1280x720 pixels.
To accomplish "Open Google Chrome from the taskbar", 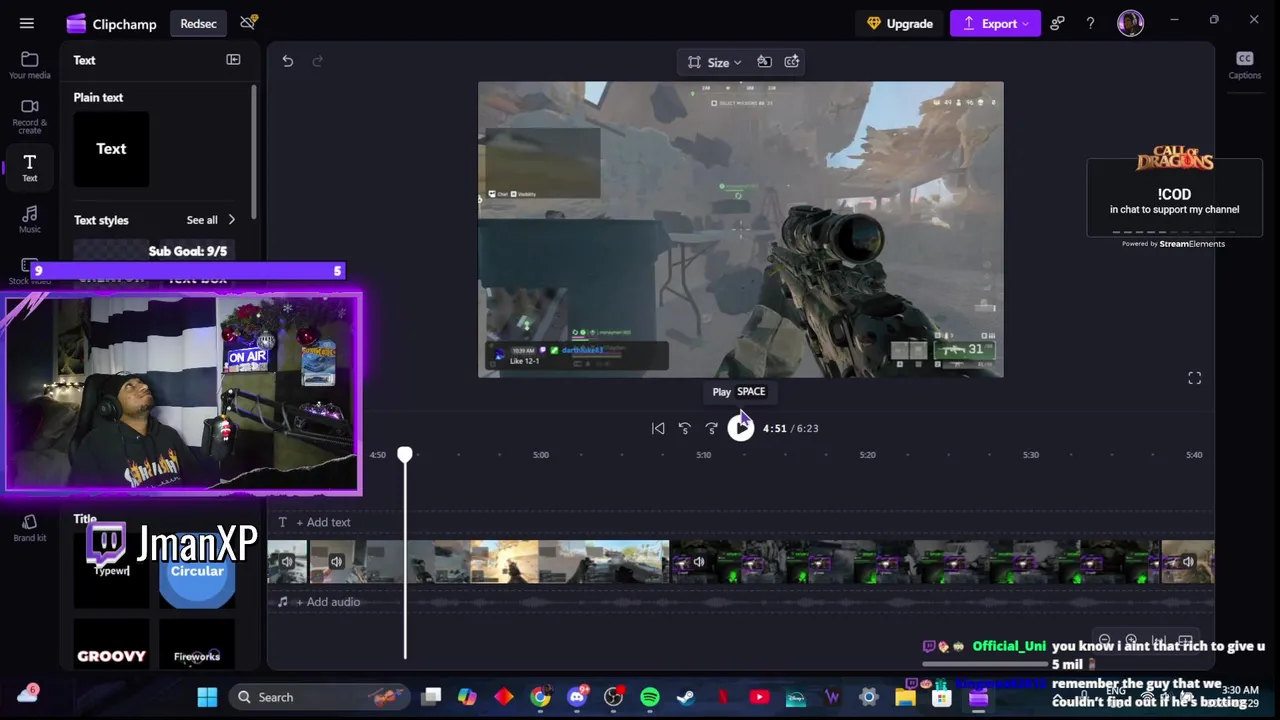I will tap(540, 697).
